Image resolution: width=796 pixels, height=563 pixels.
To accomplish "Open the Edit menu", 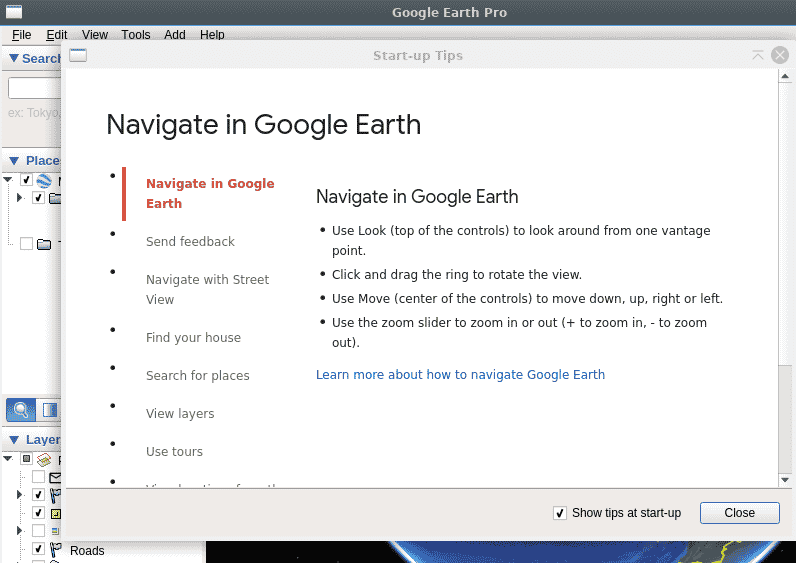I will pyautogui.click(x=56, y=35).
